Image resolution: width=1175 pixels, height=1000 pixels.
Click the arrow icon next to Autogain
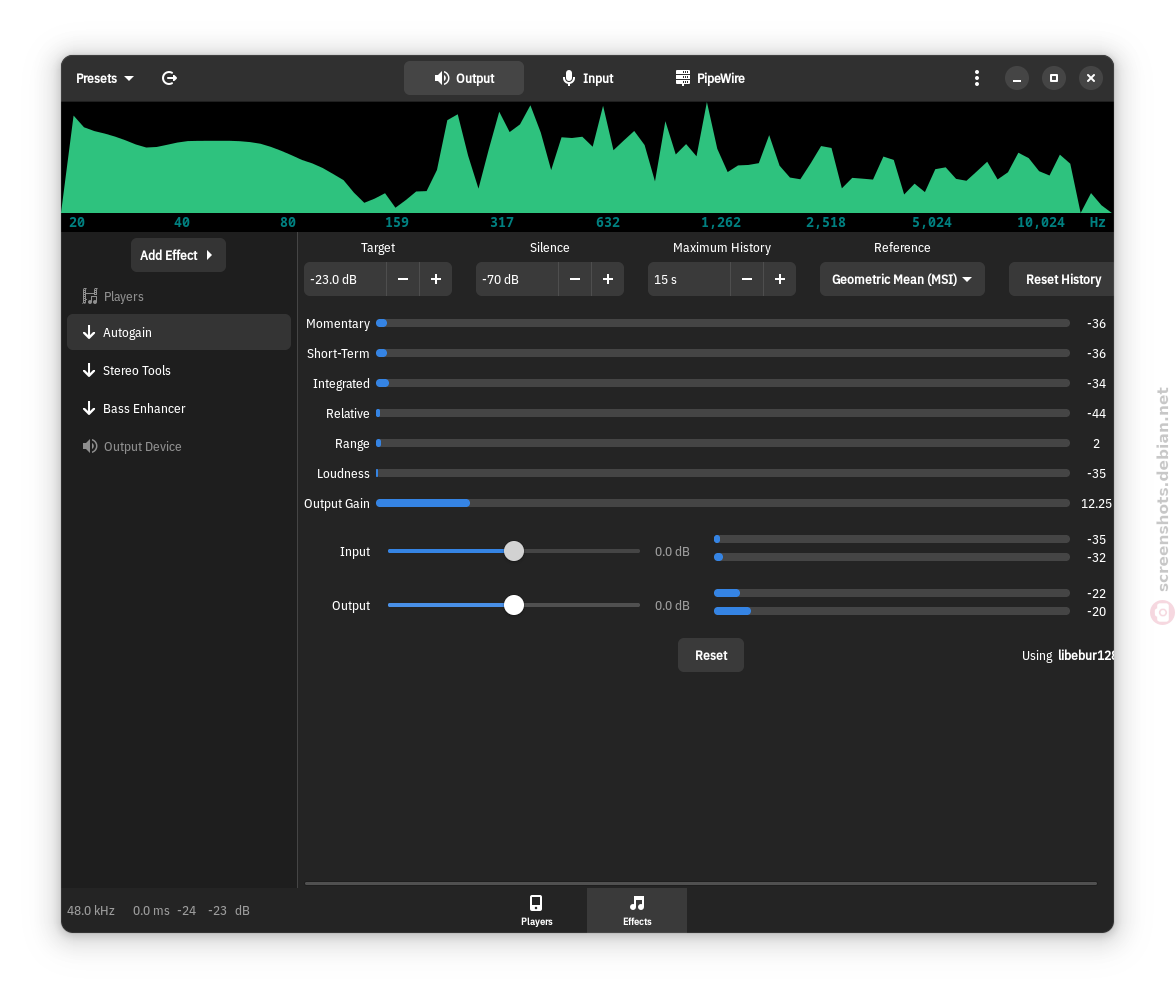pyautogui.click(x=88, y=332)
